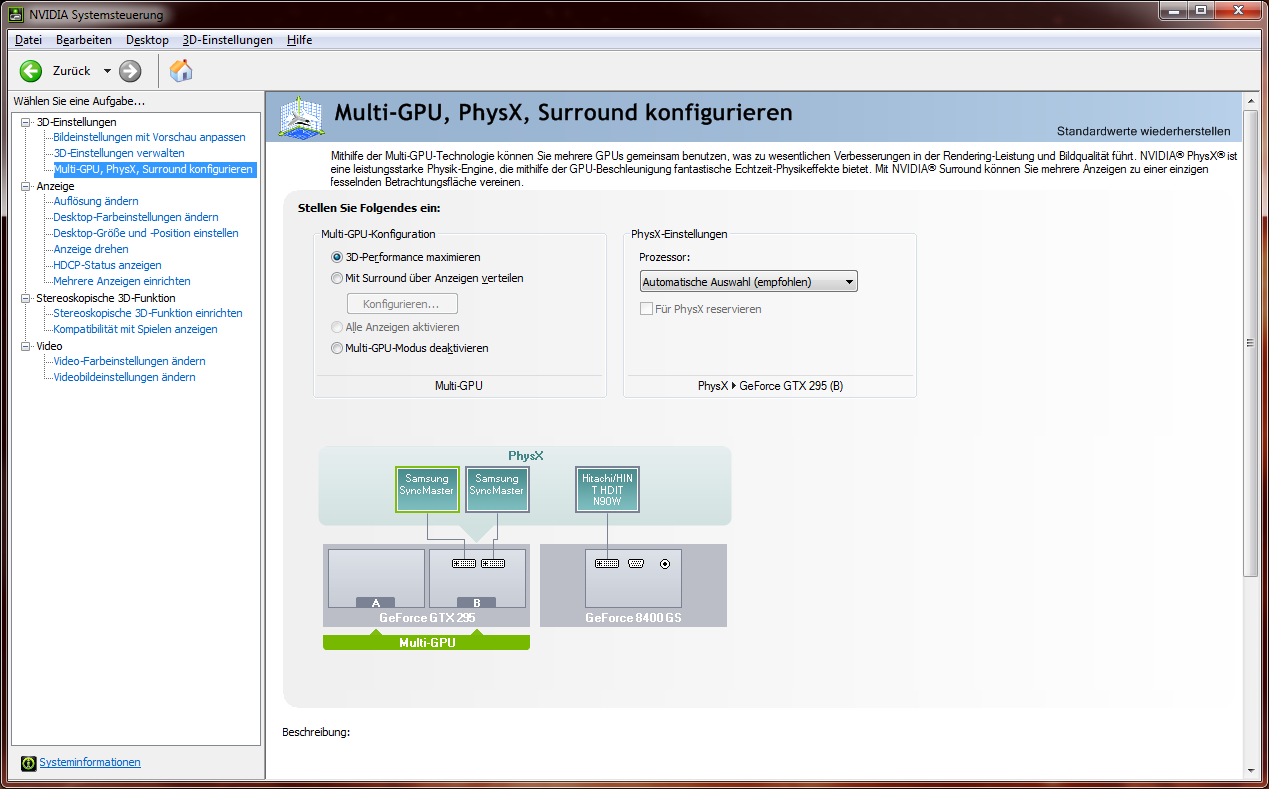Open Bildeinstellungen mit Vorschau anpassen
This screenshot has height=789, width=1269.
click(x=149, y=137)
